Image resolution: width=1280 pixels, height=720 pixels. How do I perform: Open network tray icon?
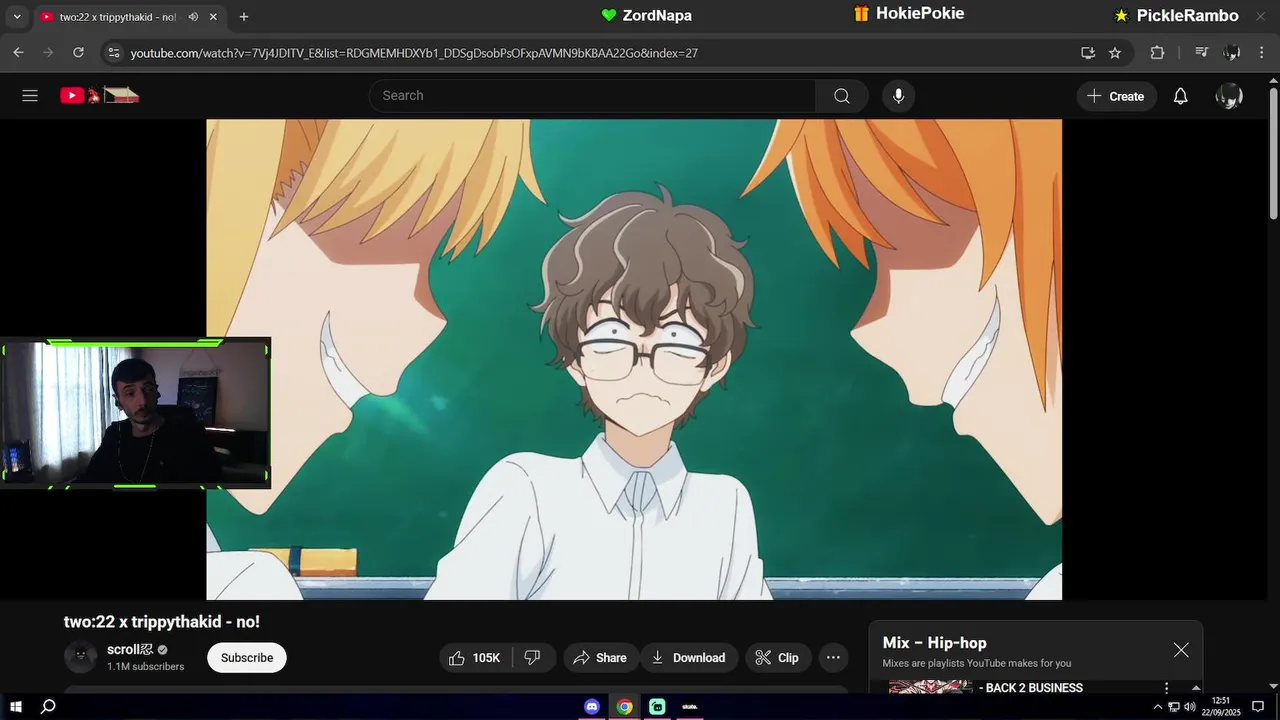(x=1174, y=707)
